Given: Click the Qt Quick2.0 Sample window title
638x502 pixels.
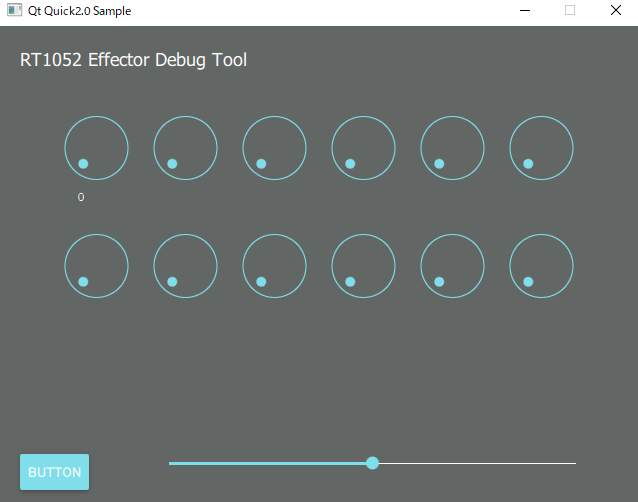Looking at the screenshot, I should (x=79, y=11).
